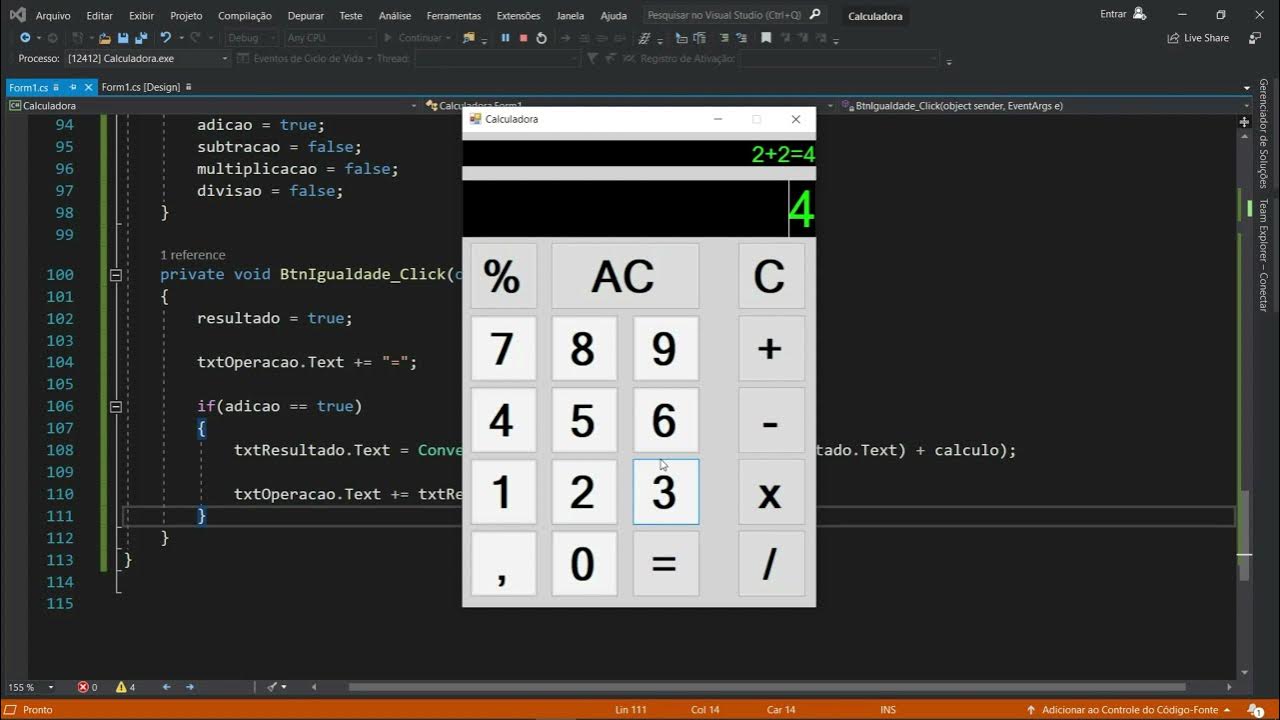Click the x multiply button on the calculator
1280x720 pixels.
click(x=770, y=492)
